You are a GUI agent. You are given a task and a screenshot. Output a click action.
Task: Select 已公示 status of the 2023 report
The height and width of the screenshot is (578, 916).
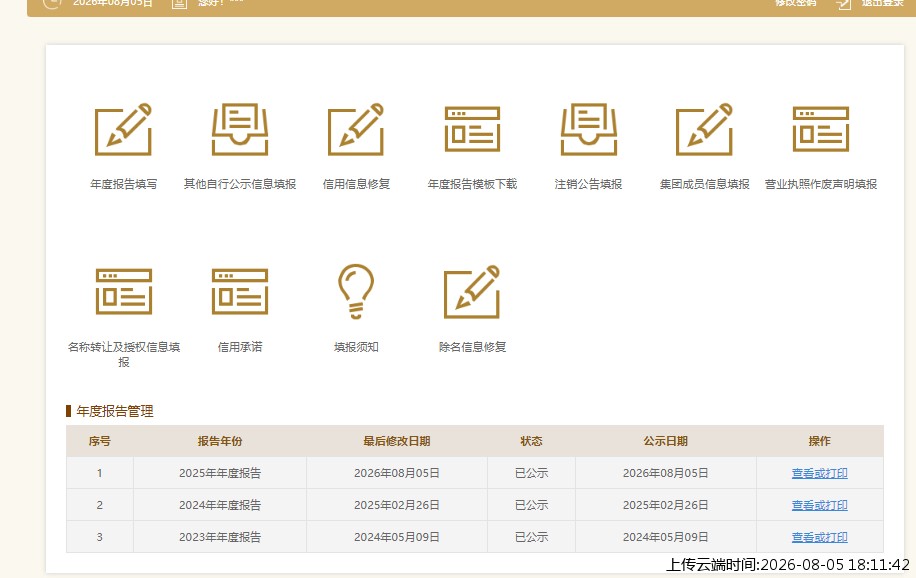pos(531,537)
